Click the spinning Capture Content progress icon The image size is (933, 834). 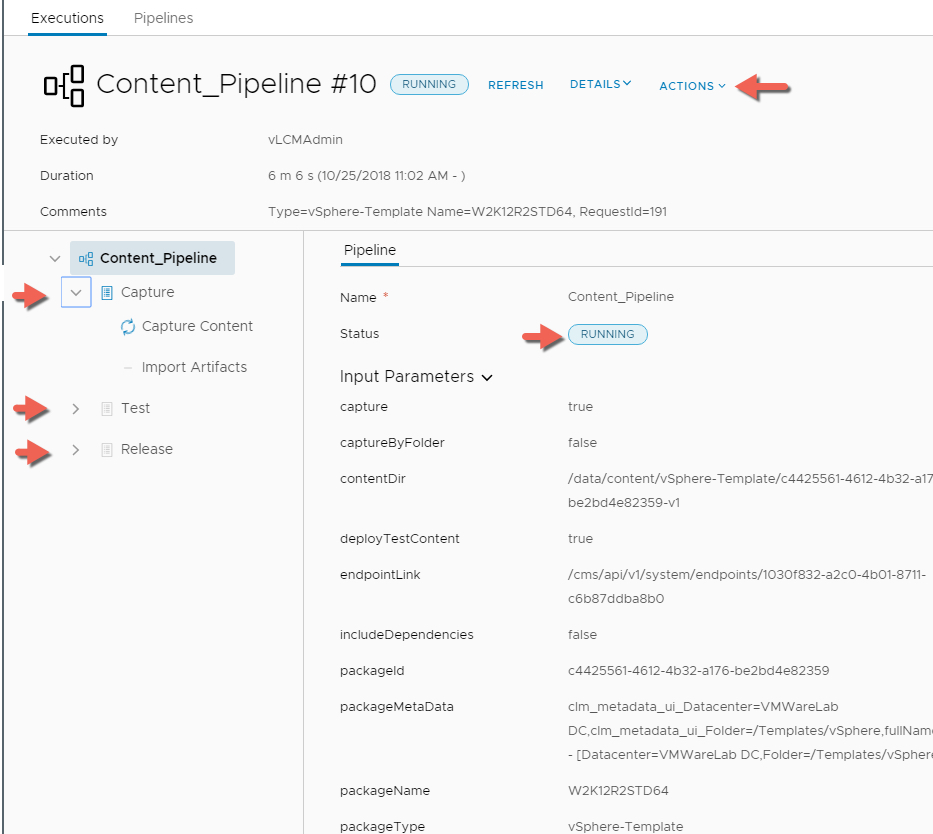click(x=128, y=327)
